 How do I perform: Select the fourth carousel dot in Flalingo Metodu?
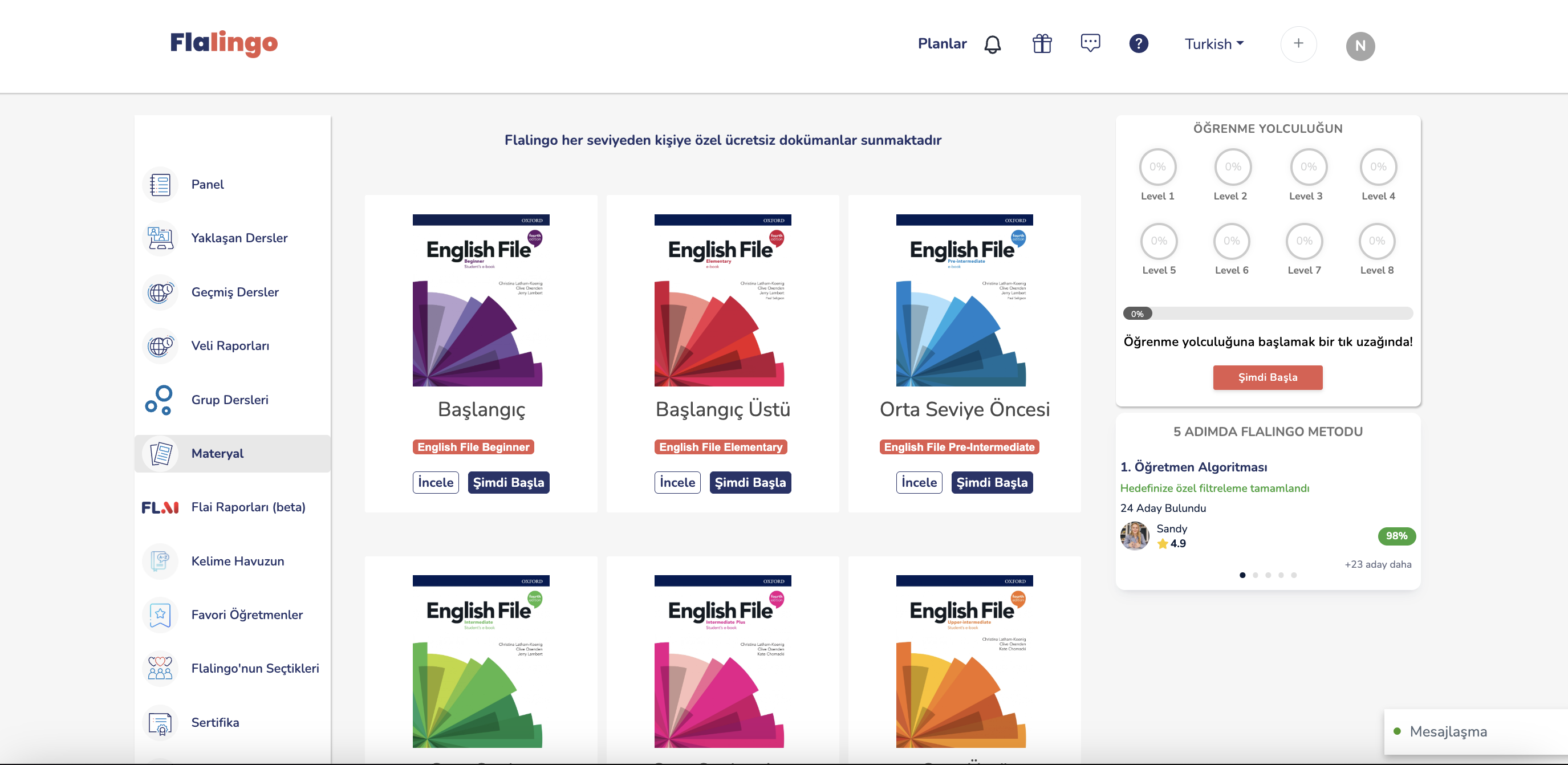click(x=1281, y=575)
